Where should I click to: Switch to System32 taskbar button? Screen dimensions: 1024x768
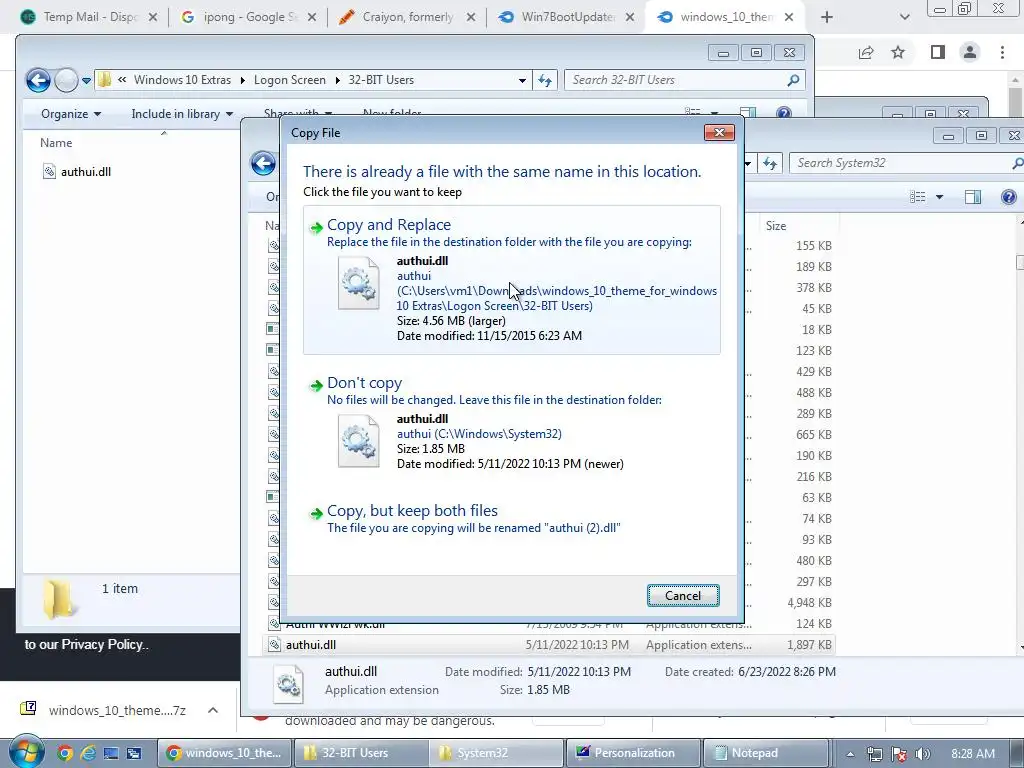(497, 753)
